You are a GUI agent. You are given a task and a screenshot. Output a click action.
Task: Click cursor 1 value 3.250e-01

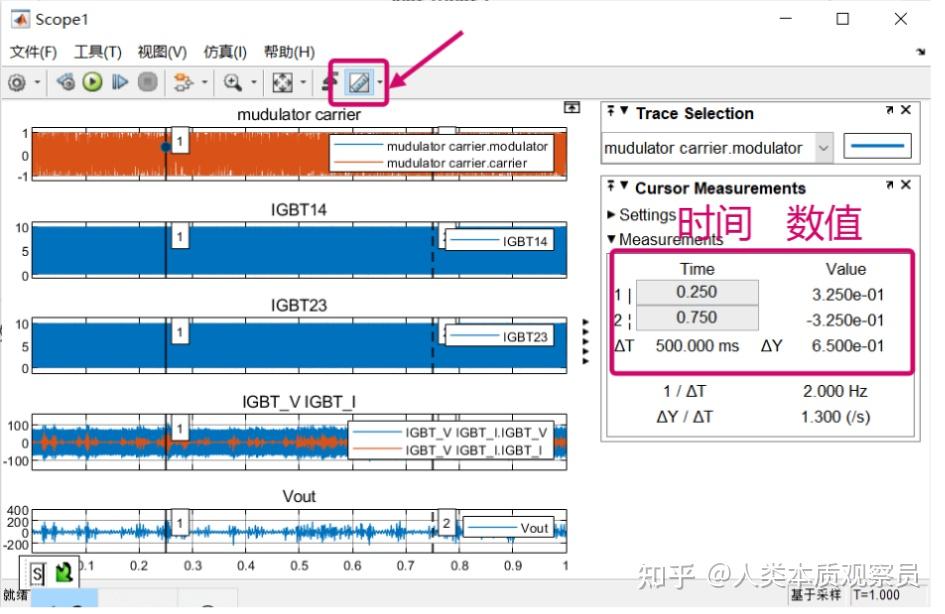click(x=848, y=295)
